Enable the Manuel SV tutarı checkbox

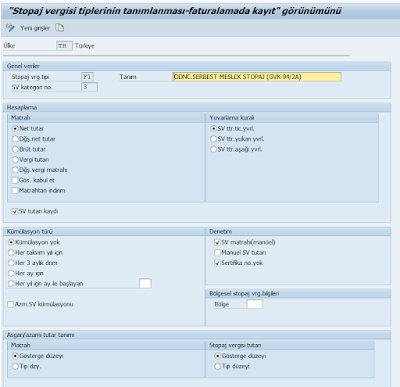(217, 253)
